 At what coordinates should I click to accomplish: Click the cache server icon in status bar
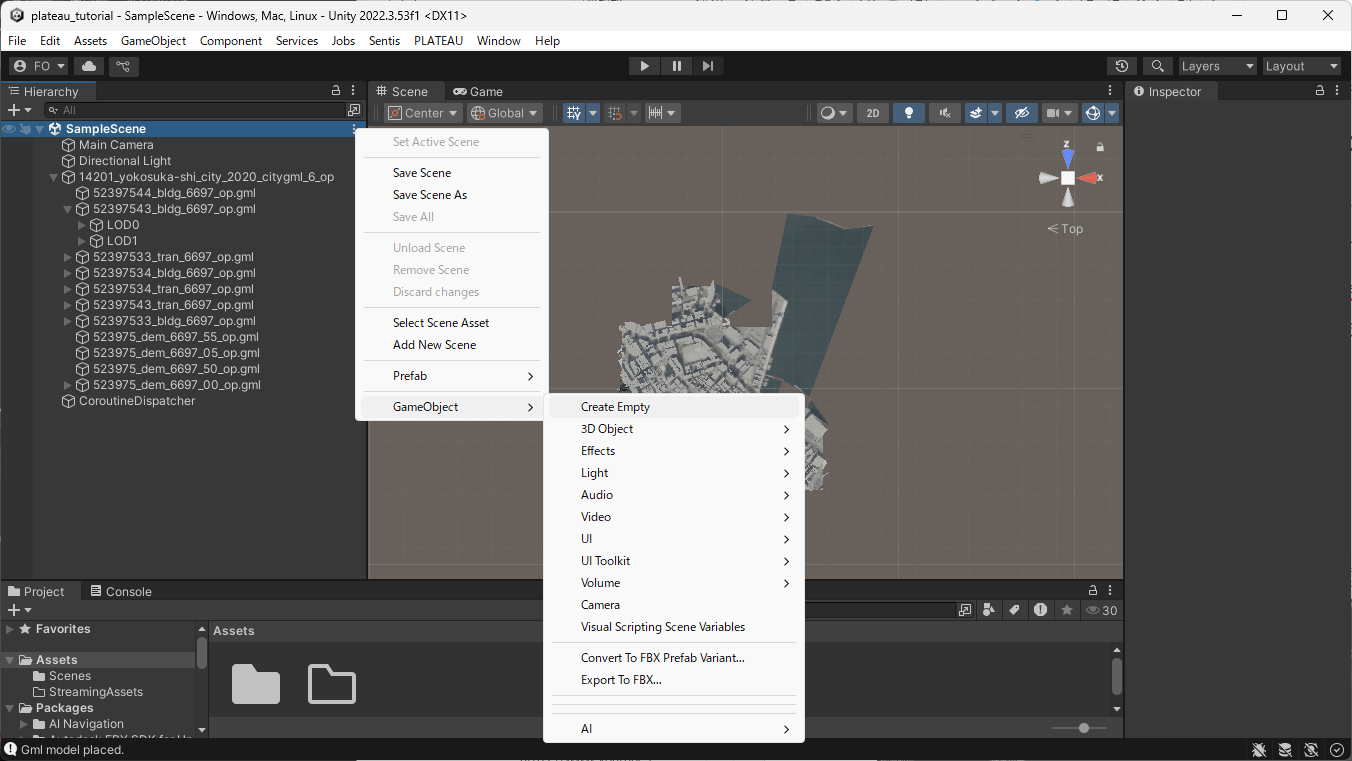pyautogui.click(x=1285, y=750)
